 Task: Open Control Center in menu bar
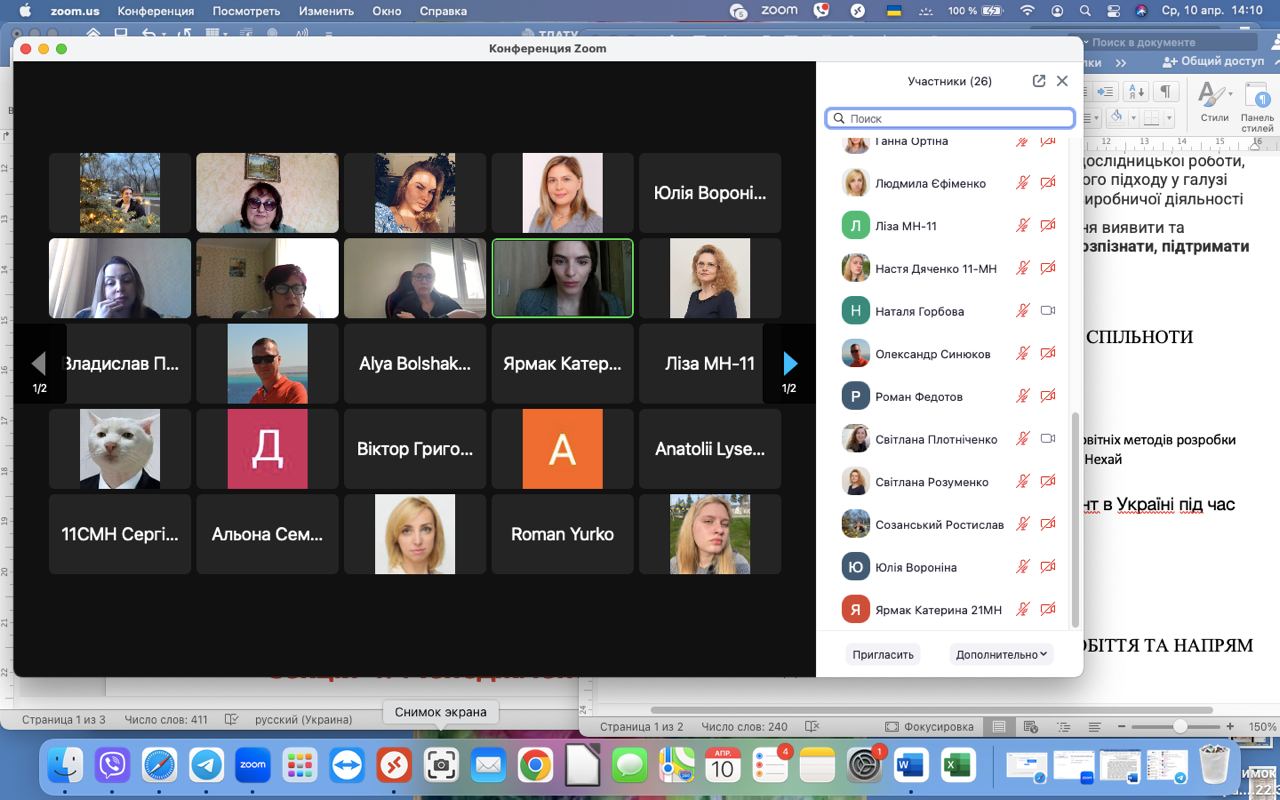[1113, 11]
